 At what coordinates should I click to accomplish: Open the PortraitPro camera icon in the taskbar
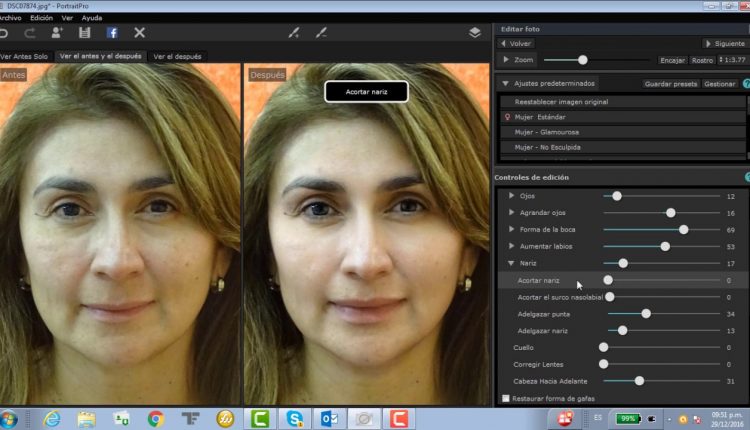[x=364, y=419]
